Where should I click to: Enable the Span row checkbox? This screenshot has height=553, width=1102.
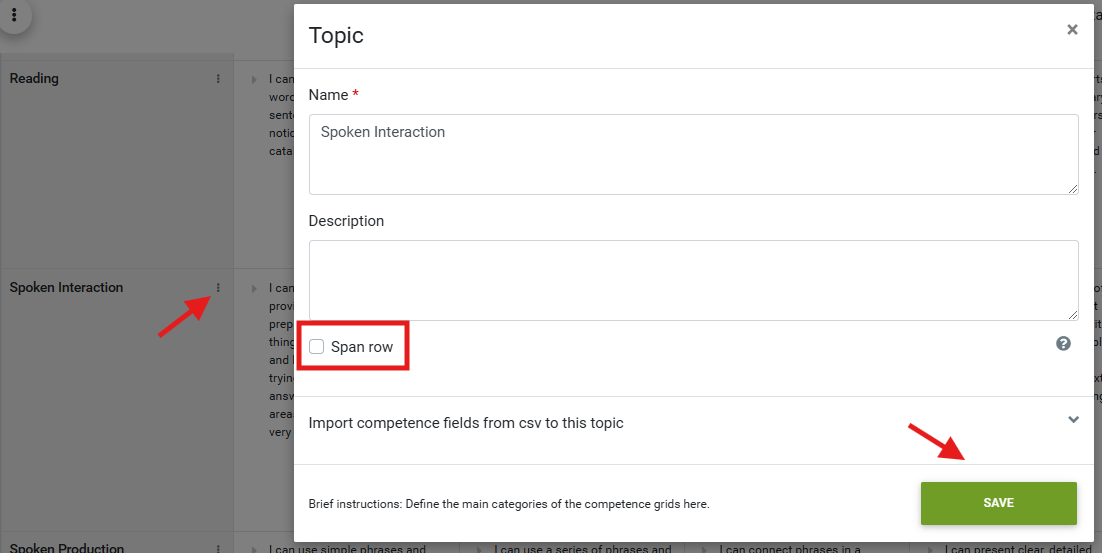click(x=317, y=346)
